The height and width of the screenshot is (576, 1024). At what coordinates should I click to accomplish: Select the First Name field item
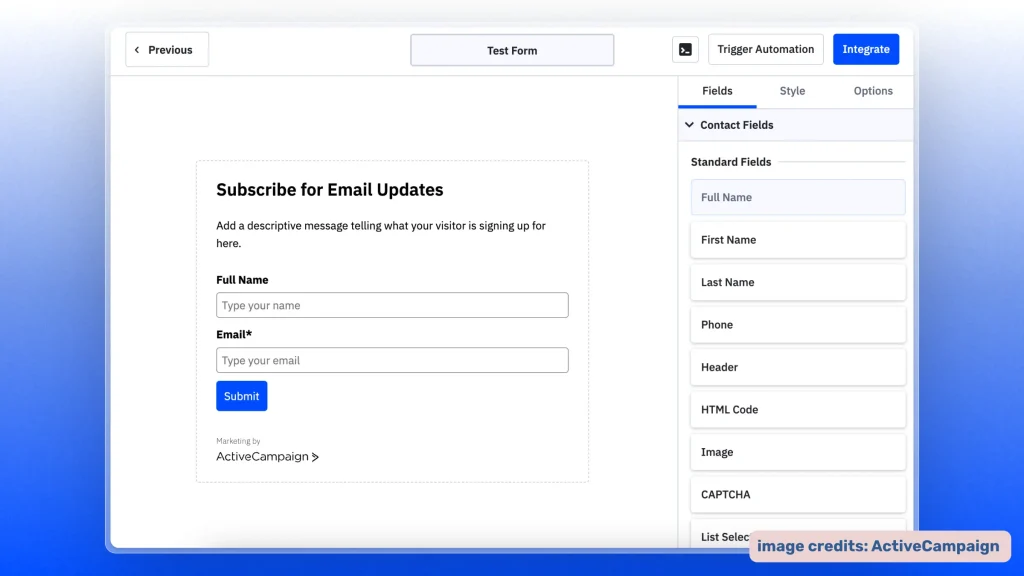tap(797, 240)
